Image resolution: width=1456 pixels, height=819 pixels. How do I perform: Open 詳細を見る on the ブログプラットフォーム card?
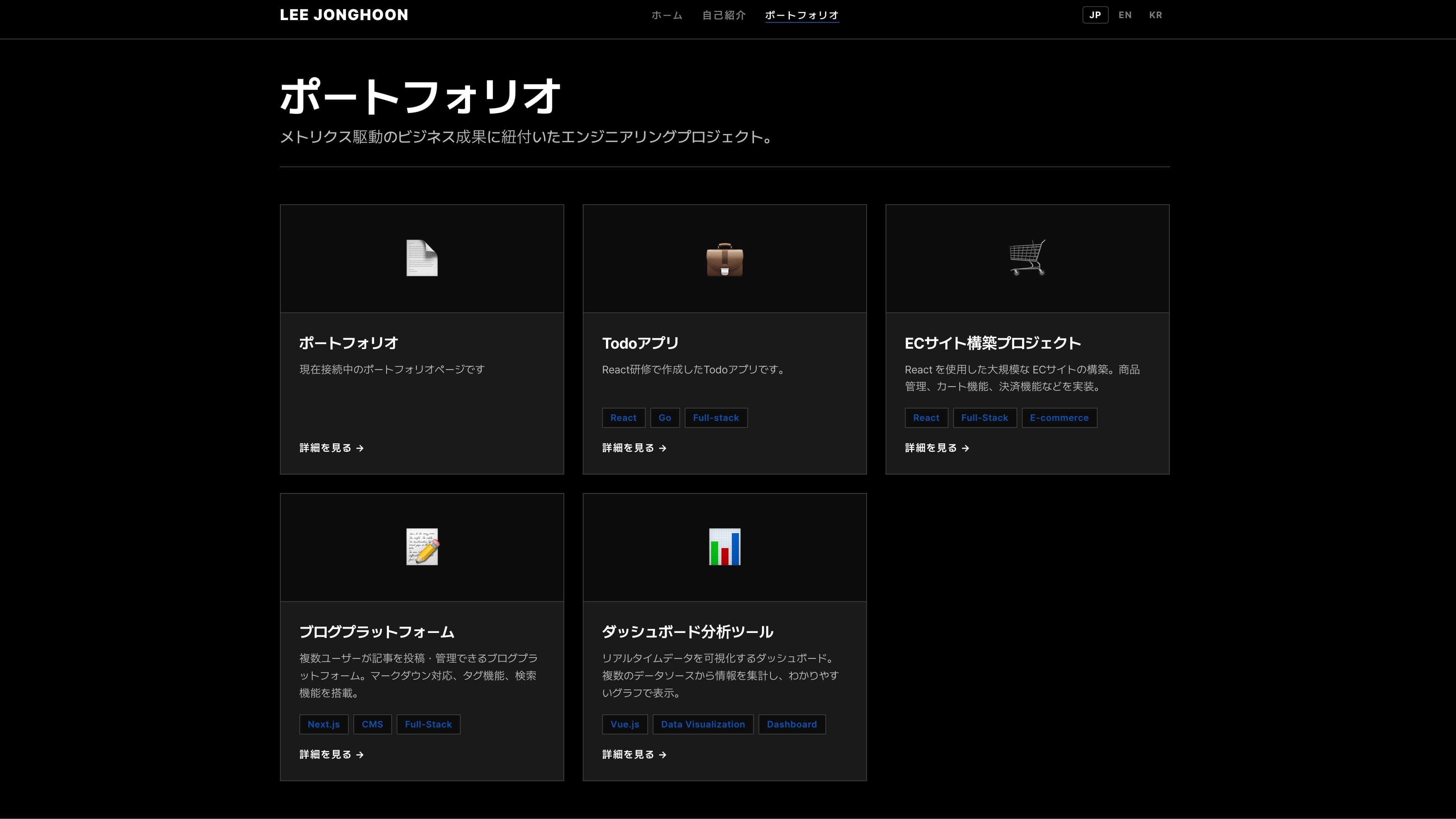331,754
